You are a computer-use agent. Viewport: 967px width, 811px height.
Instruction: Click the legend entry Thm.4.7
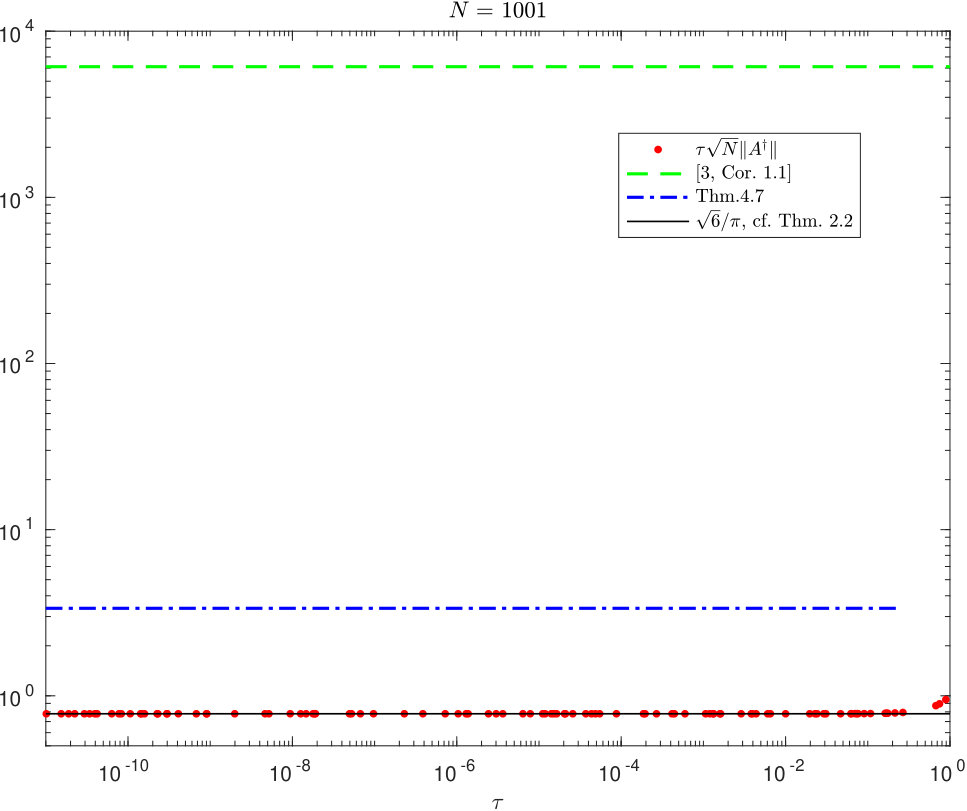pos(730,196)
